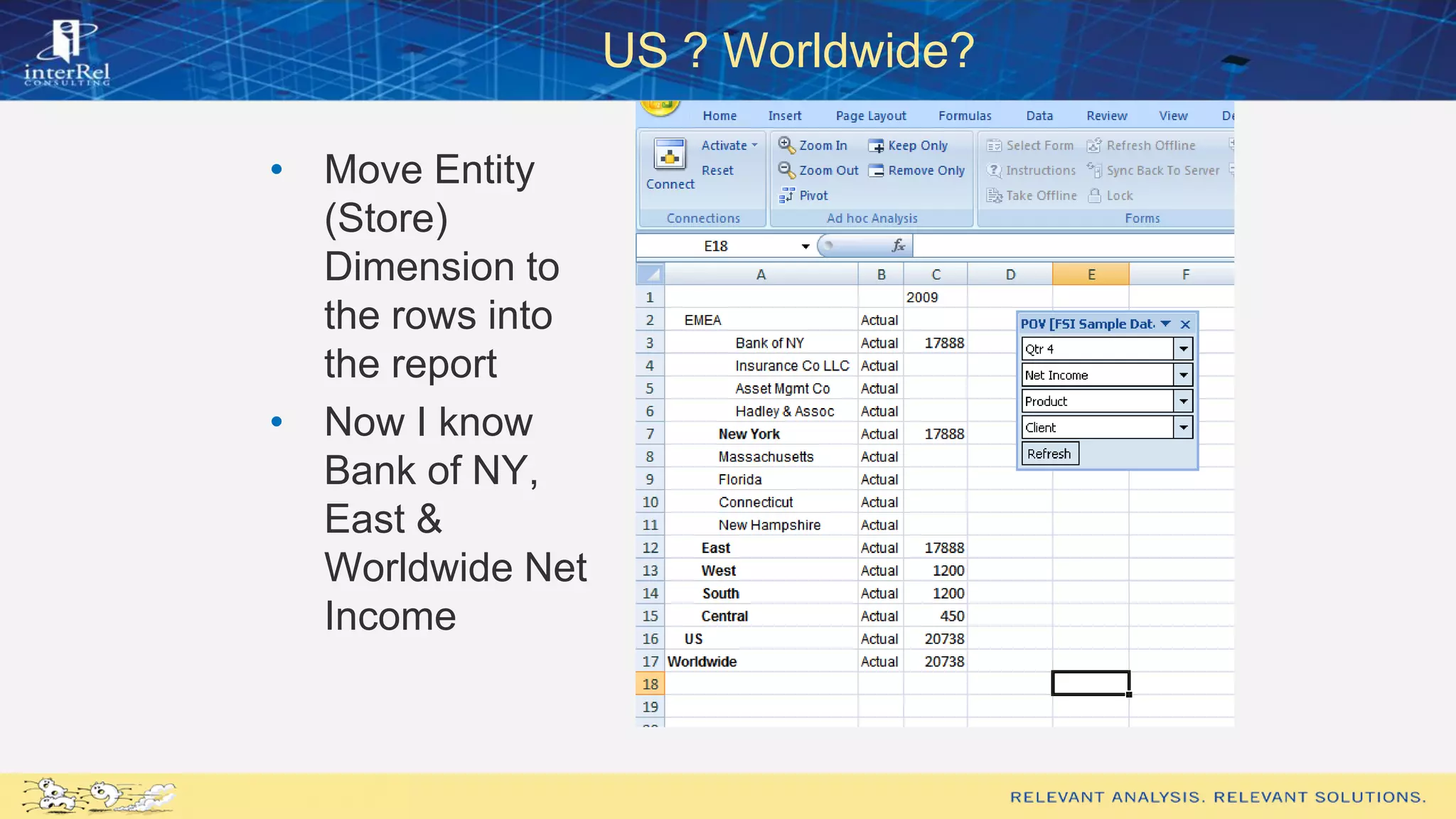Click the Zoom In label
Viewport: 1456px width, 819px height.
823,145
